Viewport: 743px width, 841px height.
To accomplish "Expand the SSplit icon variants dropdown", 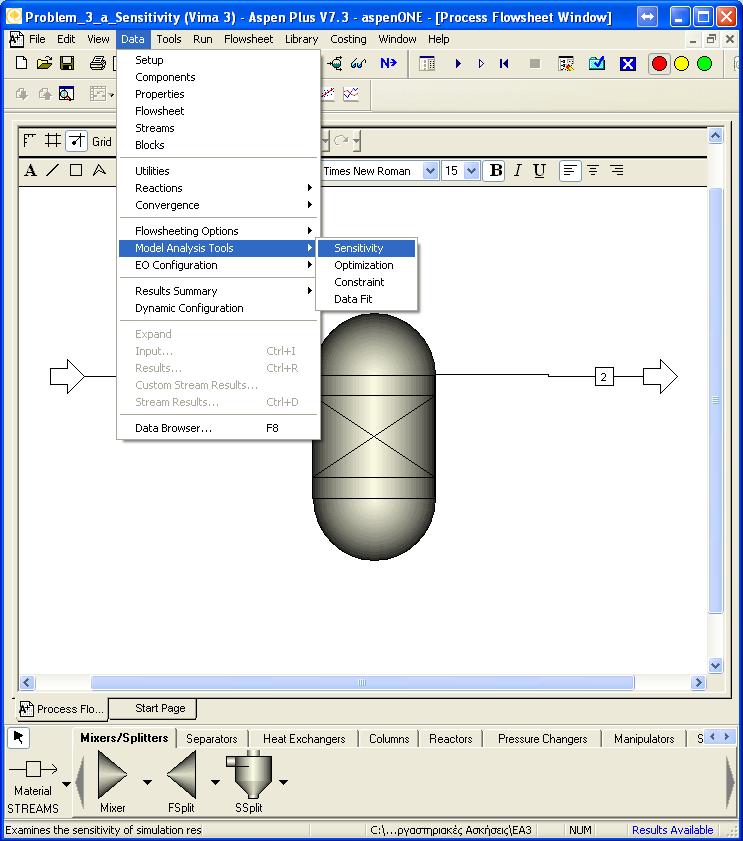I will [283, 782].
